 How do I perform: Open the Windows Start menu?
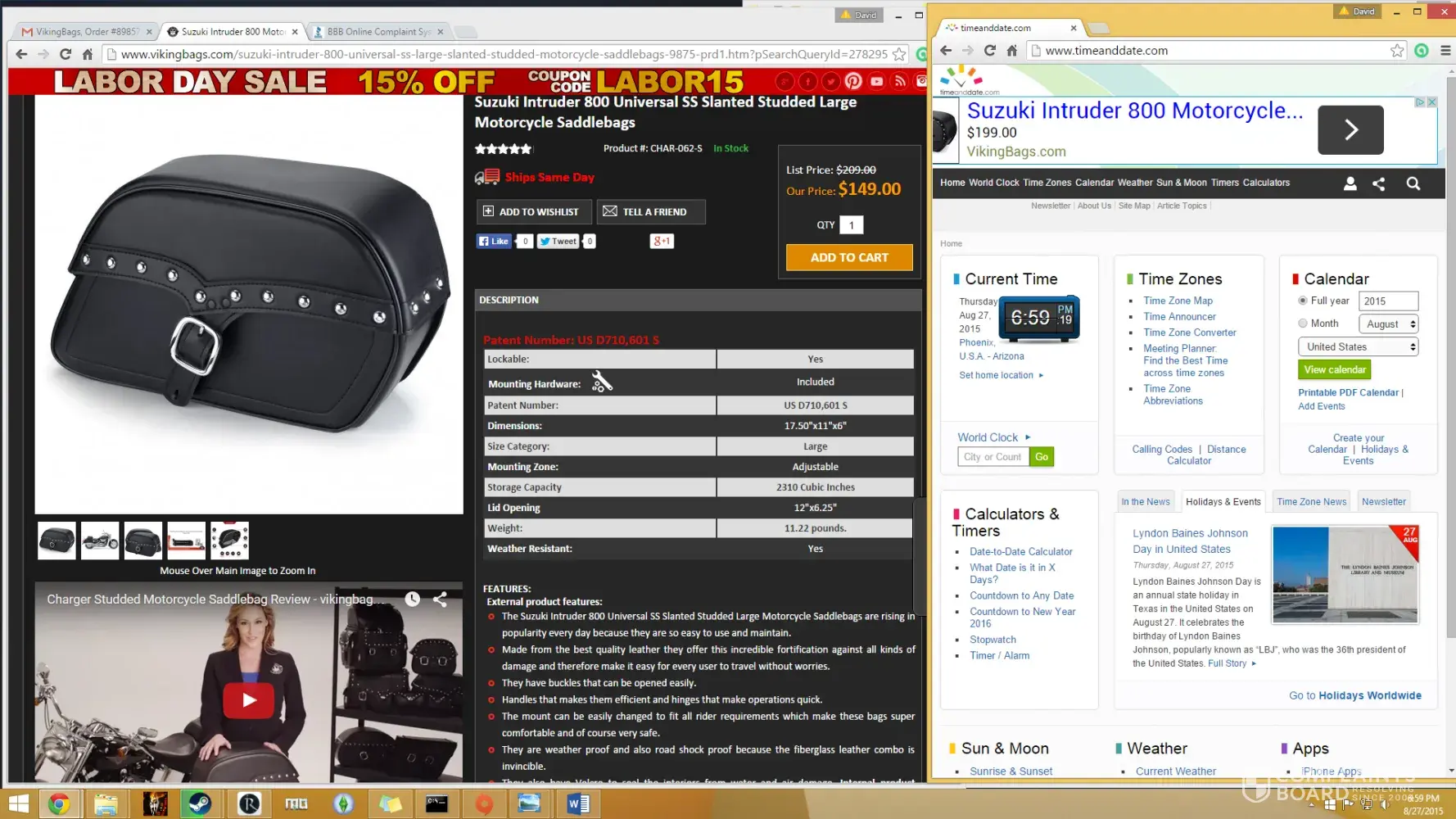18,804
